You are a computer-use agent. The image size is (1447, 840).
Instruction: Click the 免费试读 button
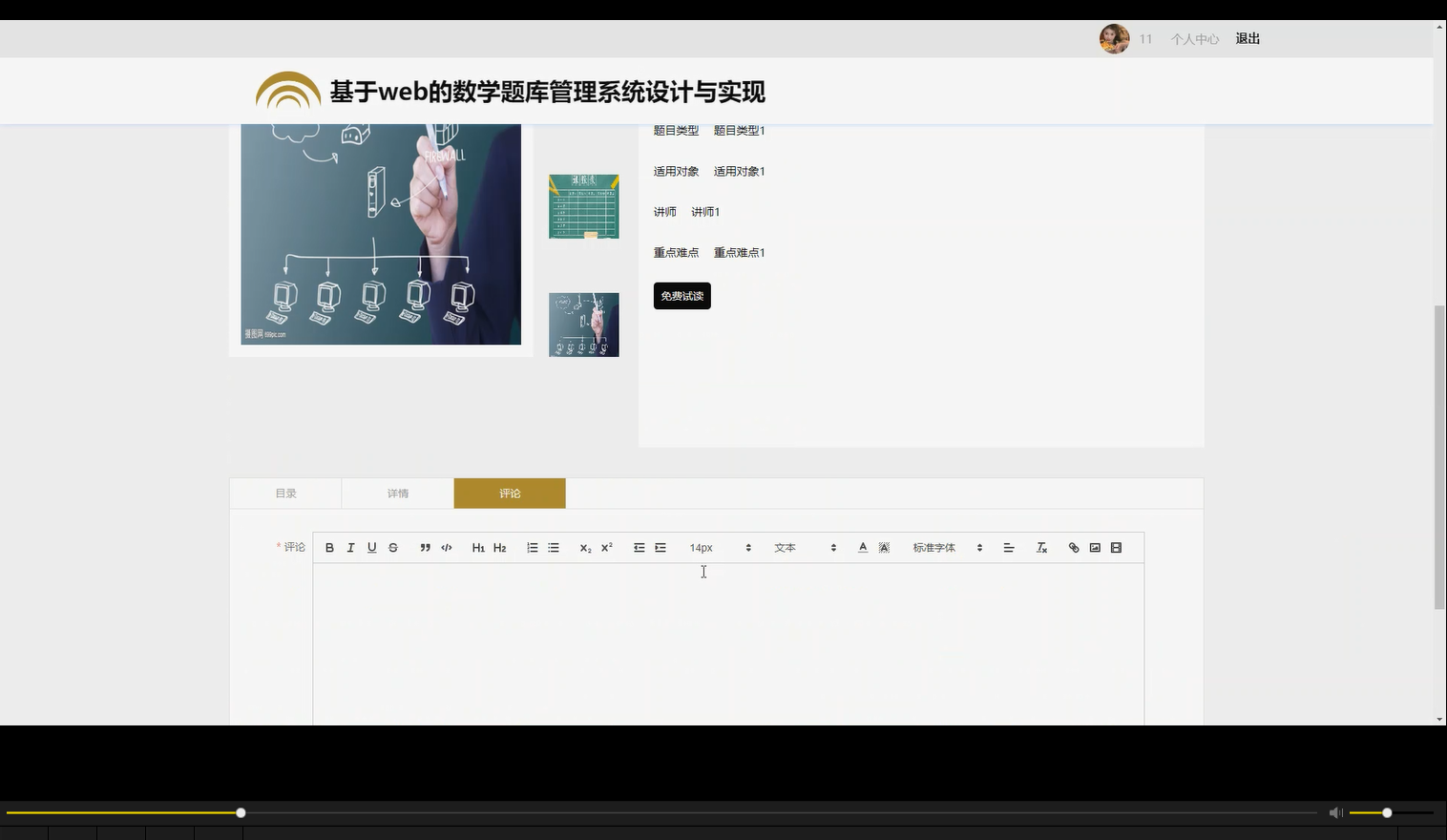682,296
